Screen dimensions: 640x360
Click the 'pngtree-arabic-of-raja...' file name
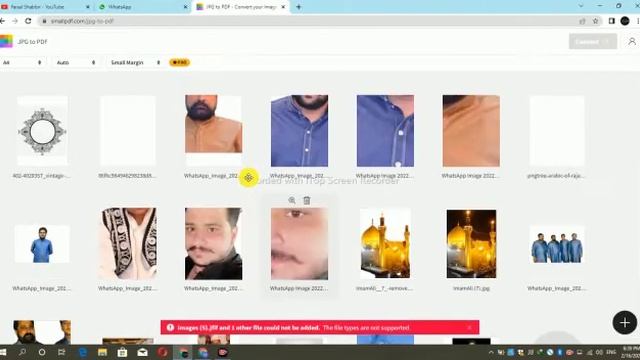pyautogui.click(x=556, y=176)
